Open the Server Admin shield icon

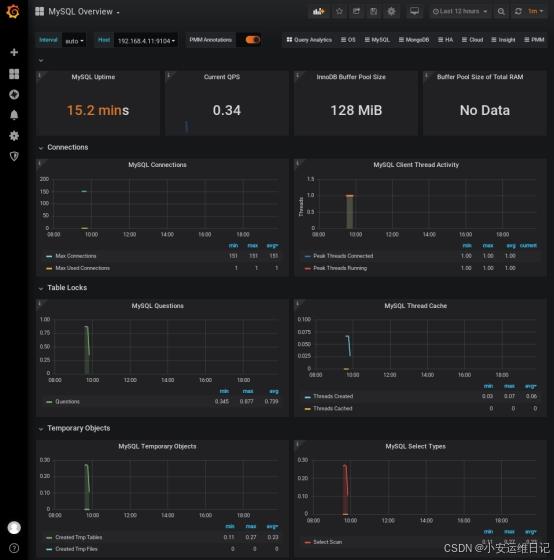point(14,156)
